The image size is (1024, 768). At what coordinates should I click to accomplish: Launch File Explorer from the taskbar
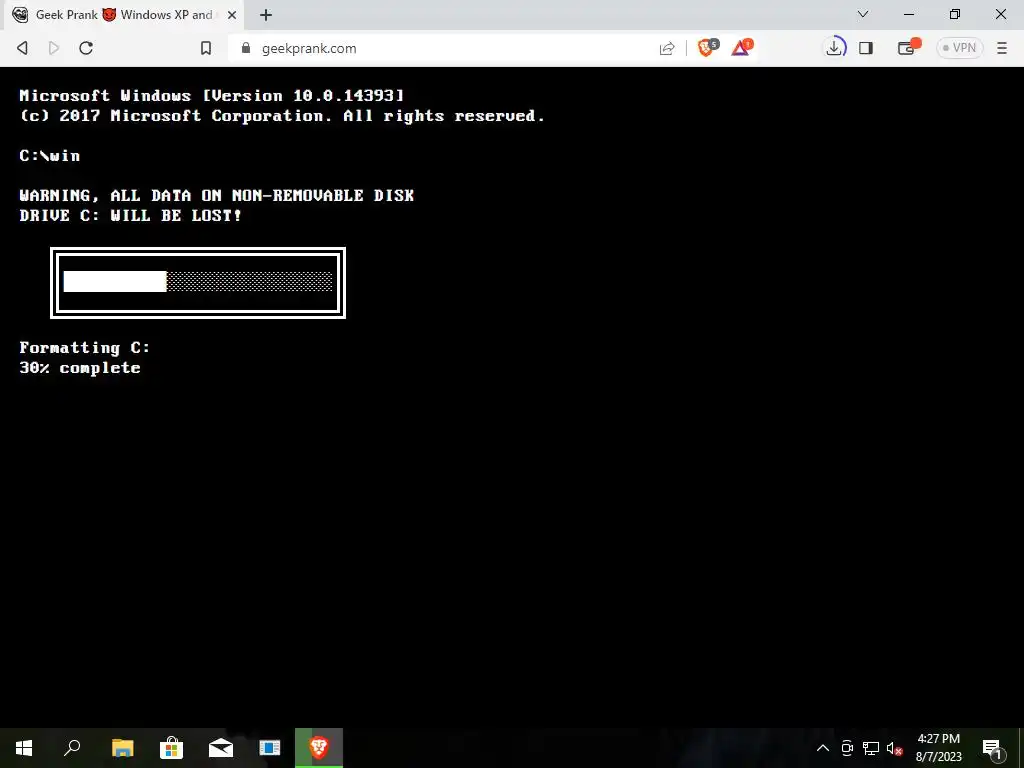pyautogui.click(x=122, y=748)
